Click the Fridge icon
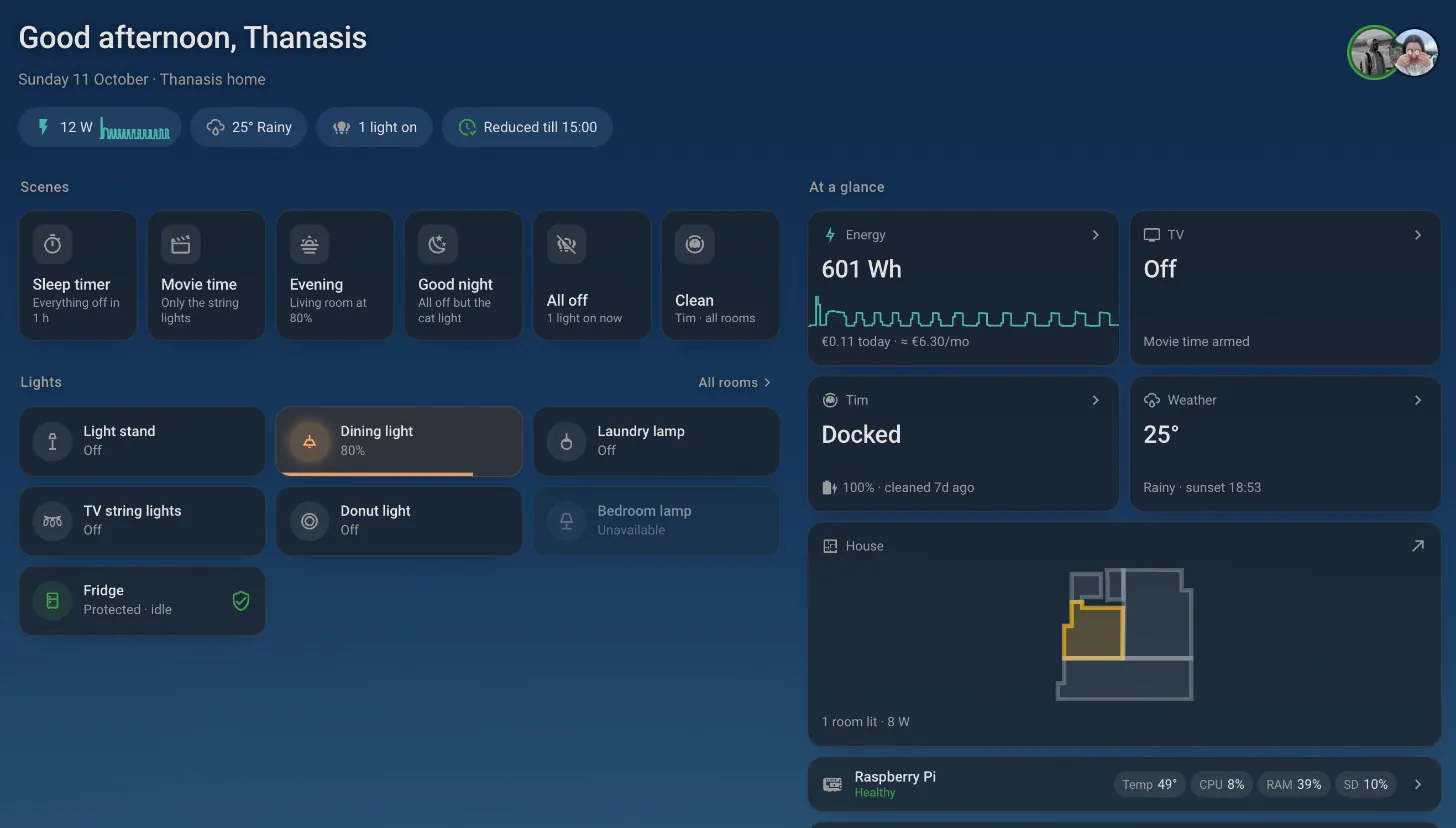The image size is (1456, 828). (x=52, y=601)
